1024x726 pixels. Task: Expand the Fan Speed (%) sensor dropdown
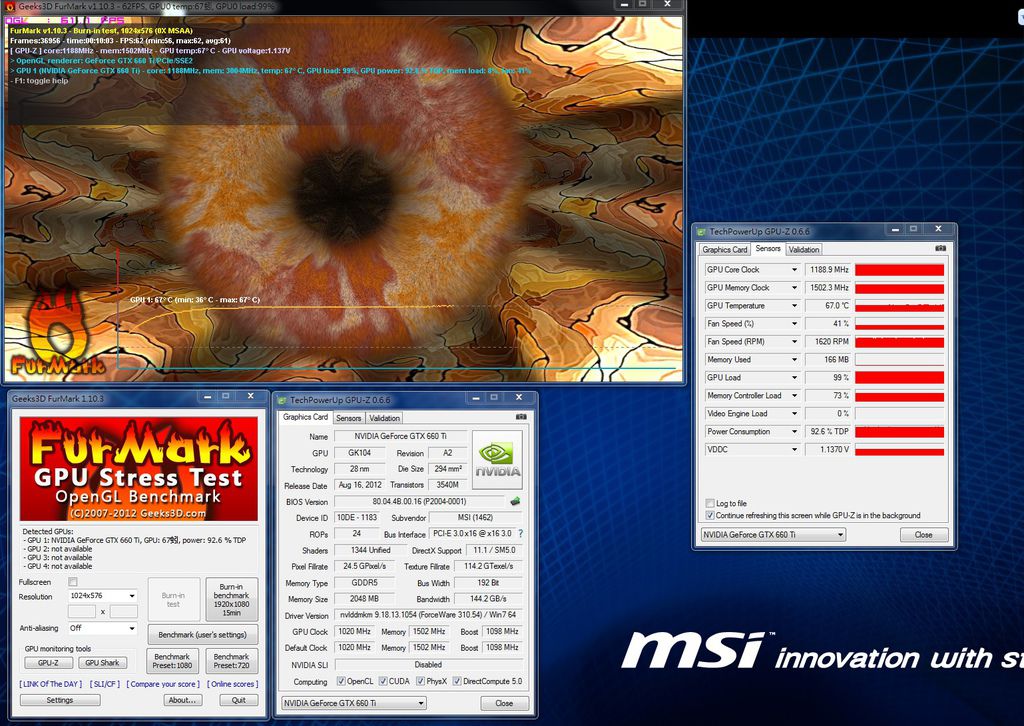[794, 324]
